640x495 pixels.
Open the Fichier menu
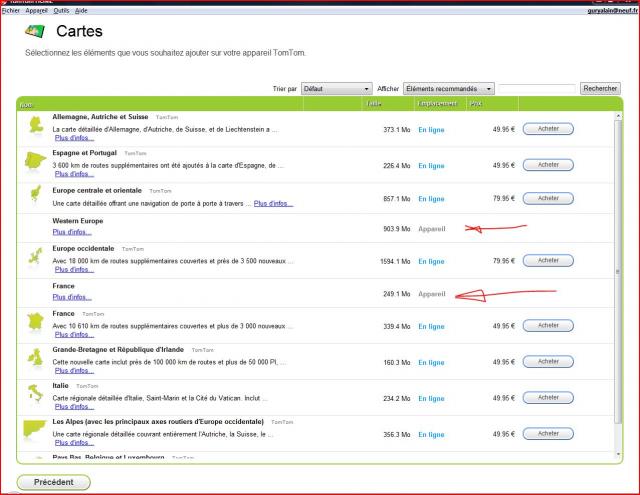tap(11, 11)
